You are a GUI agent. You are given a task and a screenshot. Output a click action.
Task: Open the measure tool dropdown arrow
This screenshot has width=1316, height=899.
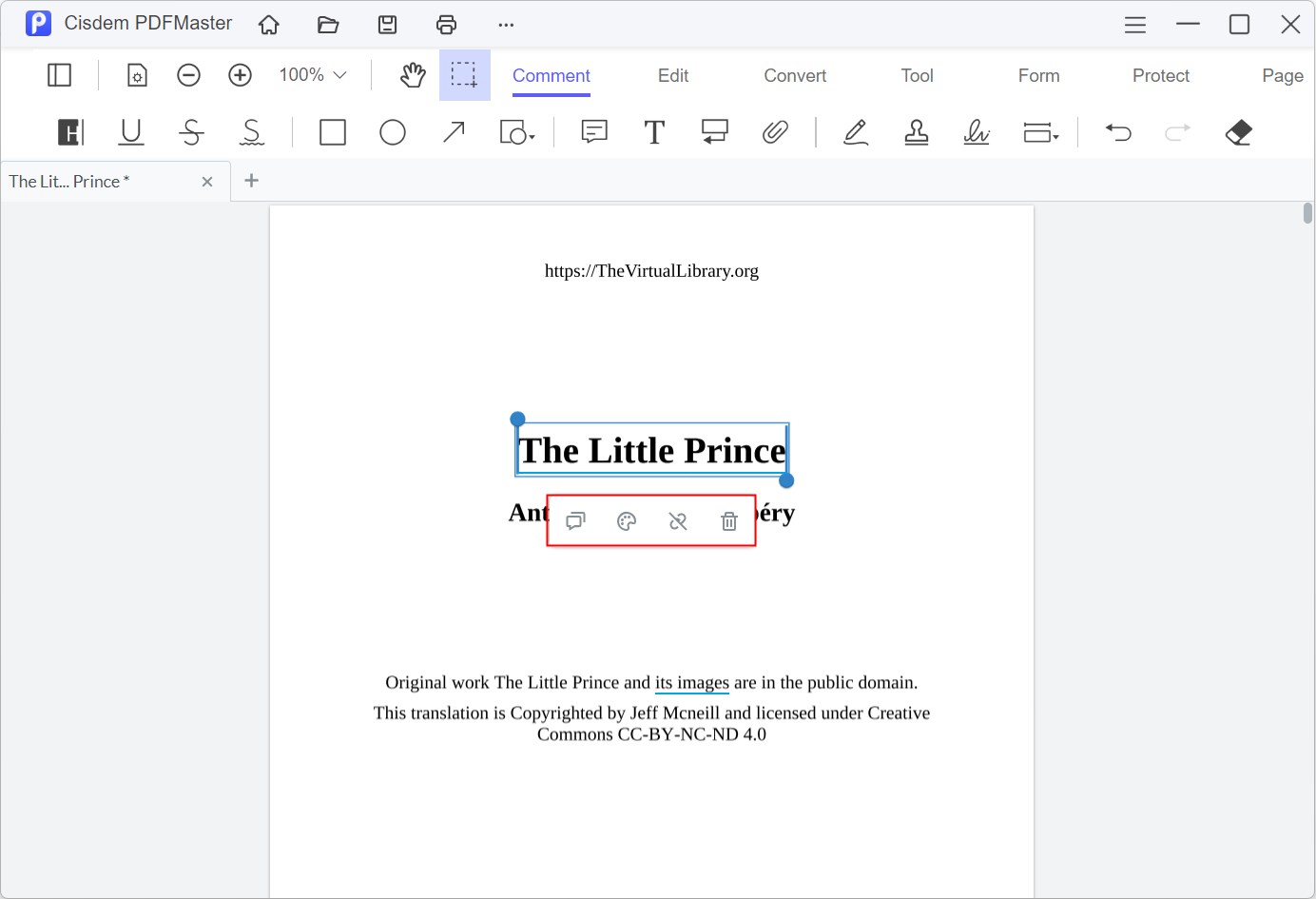[1055, 137]
